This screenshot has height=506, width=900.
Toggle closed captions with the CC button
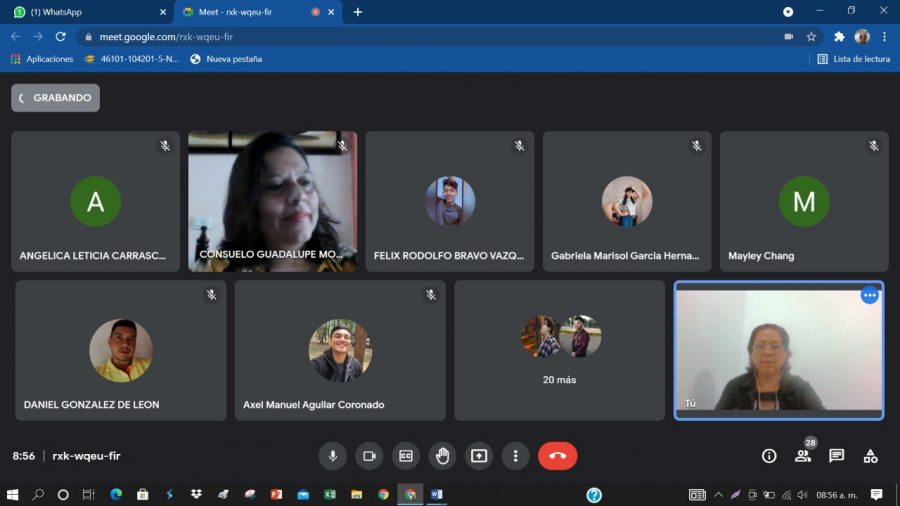coord(406,456)
